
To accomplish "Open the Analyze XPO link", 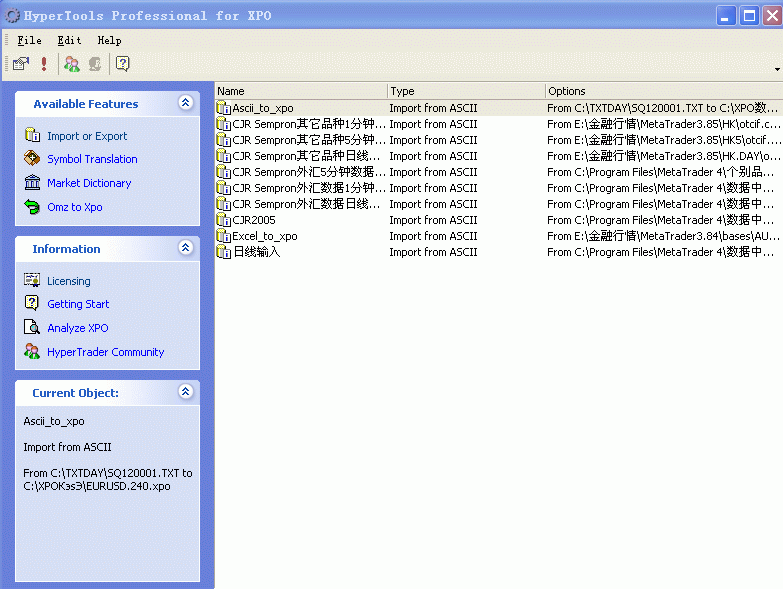I will (77, 328).
